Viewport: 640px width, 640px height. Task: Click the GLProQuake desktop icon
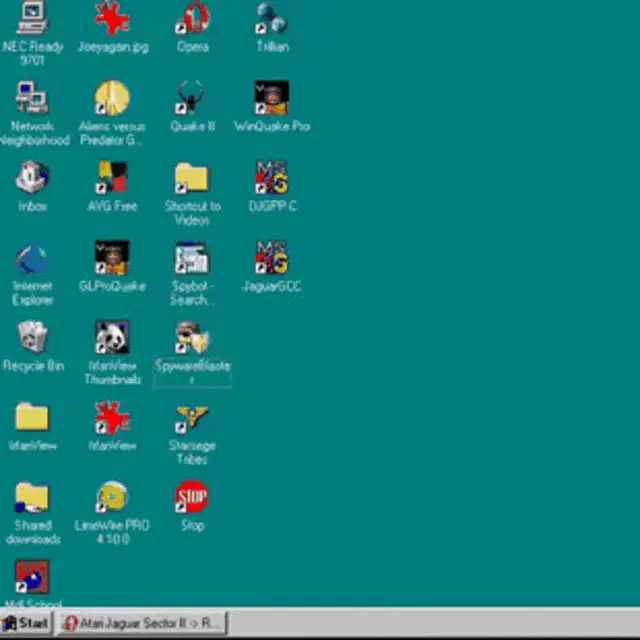(x=112, y=258)
